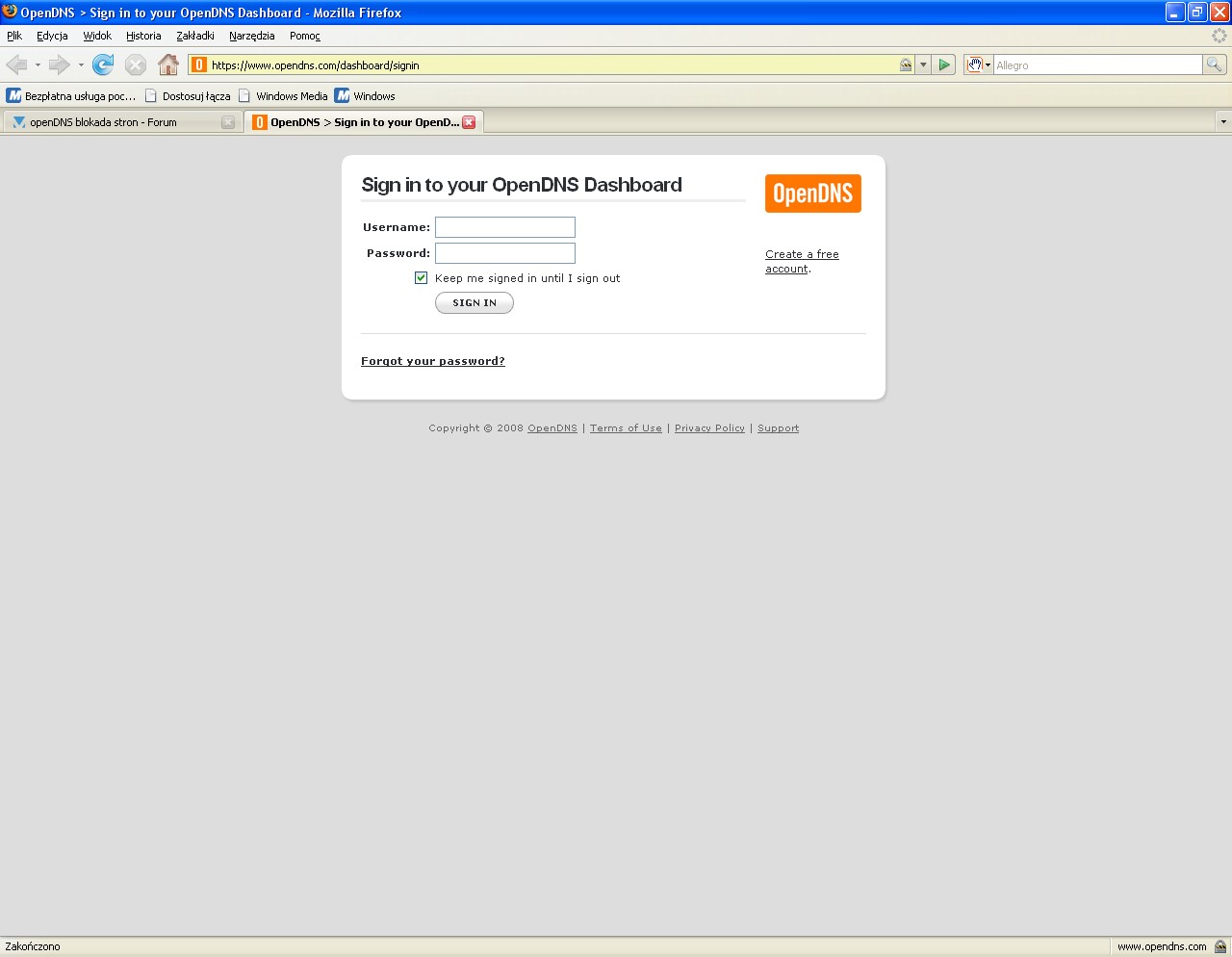This screenshot has height=957, width=1232.
Task: Open the Windows Media bookmark
Action: tap(283, 96)
